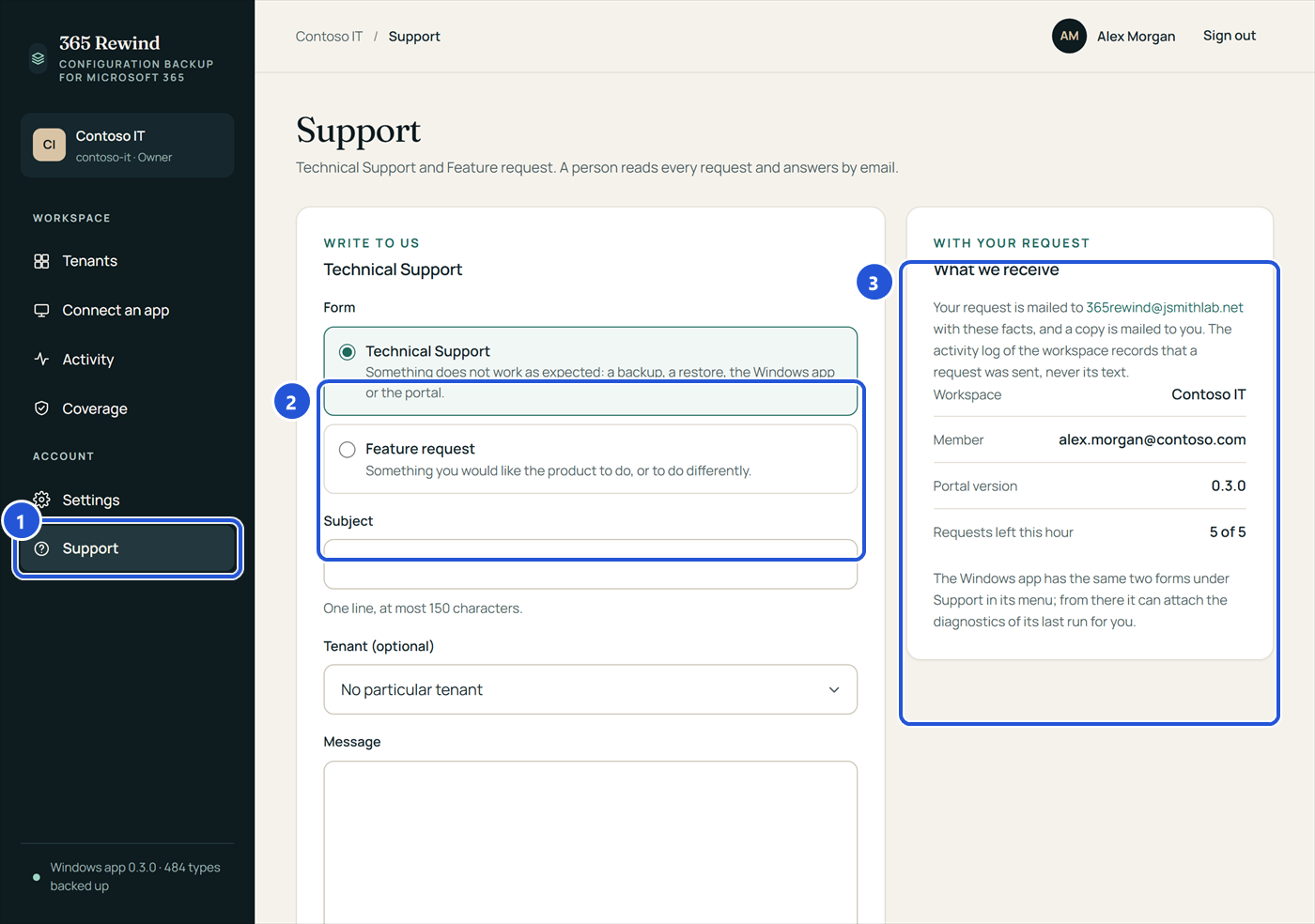Select the Feature request radio option
1315x924 pixels.
click(348, 450)
